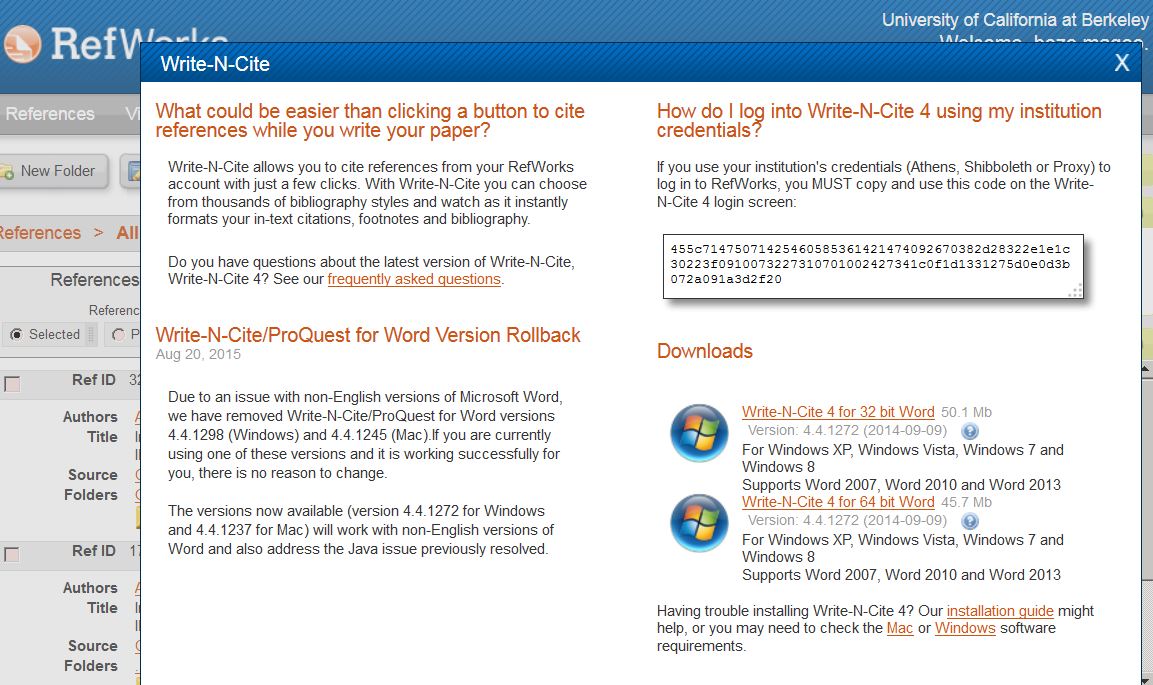Click the All breadcrumb item

pos(128,233)
